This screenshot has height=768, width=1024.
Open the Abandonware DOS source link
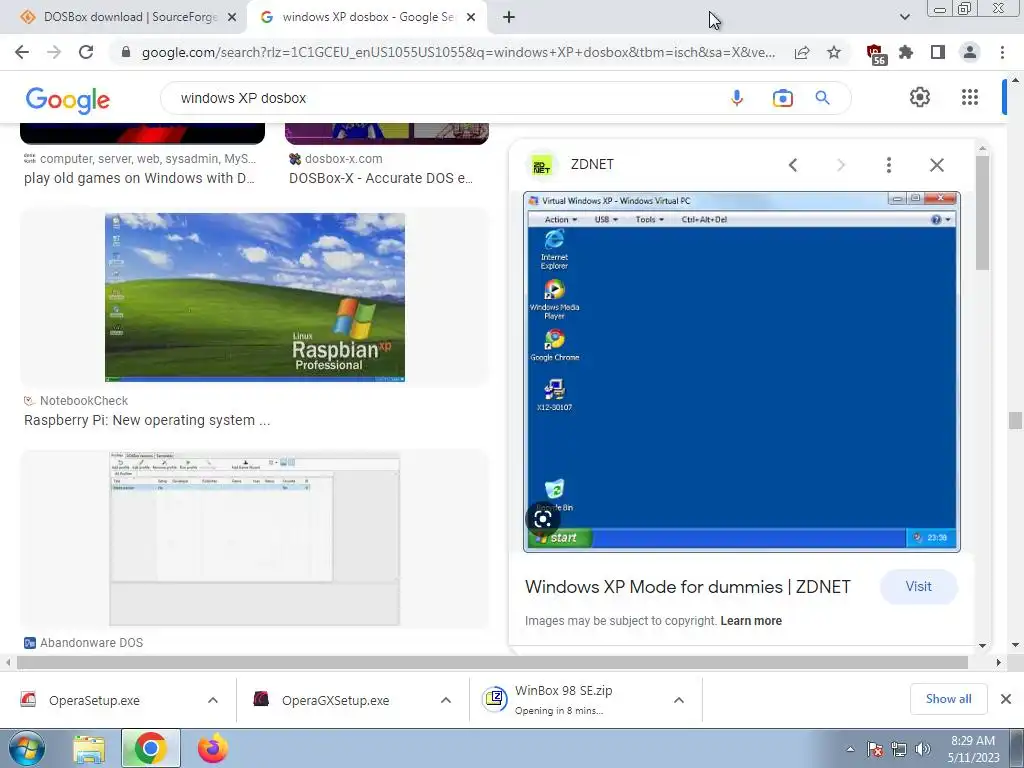coord(91,643)
